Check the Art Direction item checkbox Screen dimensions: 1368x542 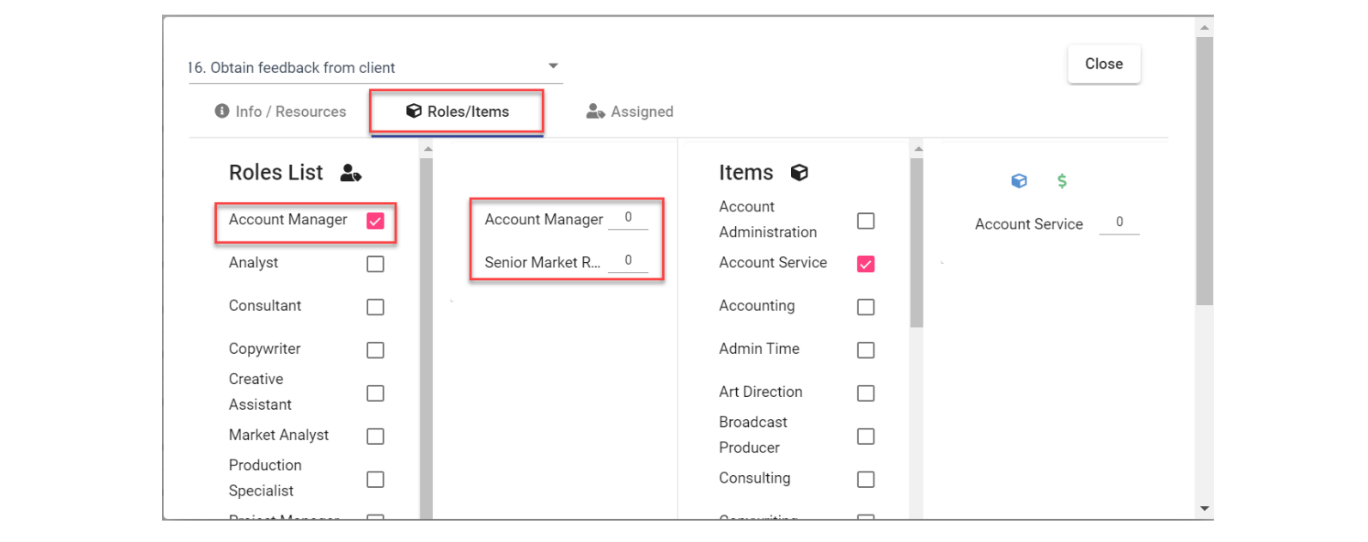click(x=866, y=393)
